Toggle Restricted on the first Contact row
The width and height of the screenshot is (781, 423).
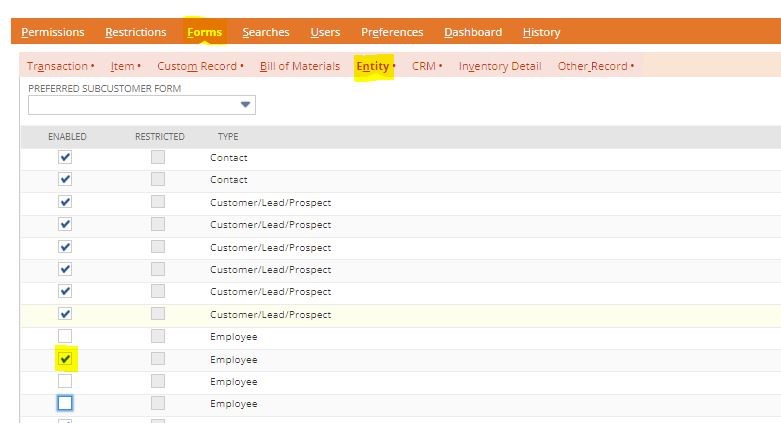(x=158, y=157)
